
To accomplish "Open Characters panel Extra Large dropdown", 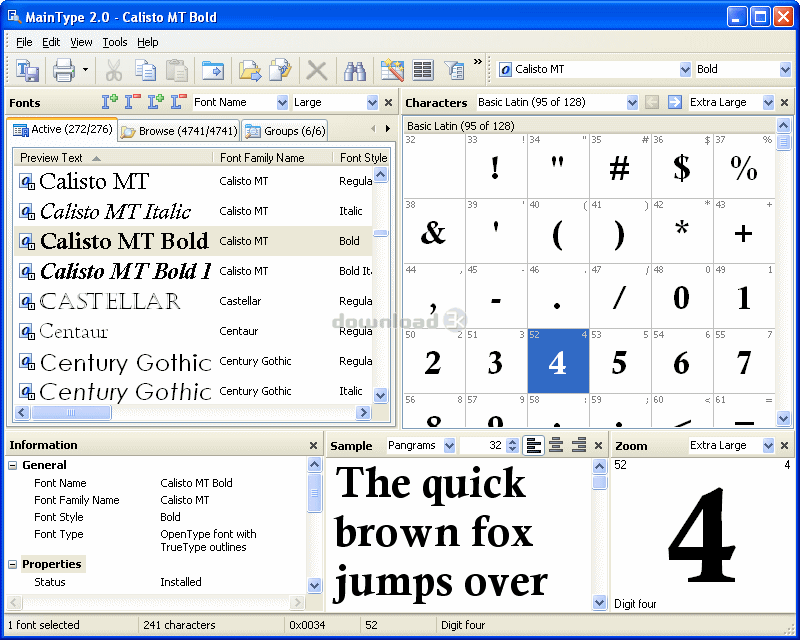I will (x=768, y=103).
